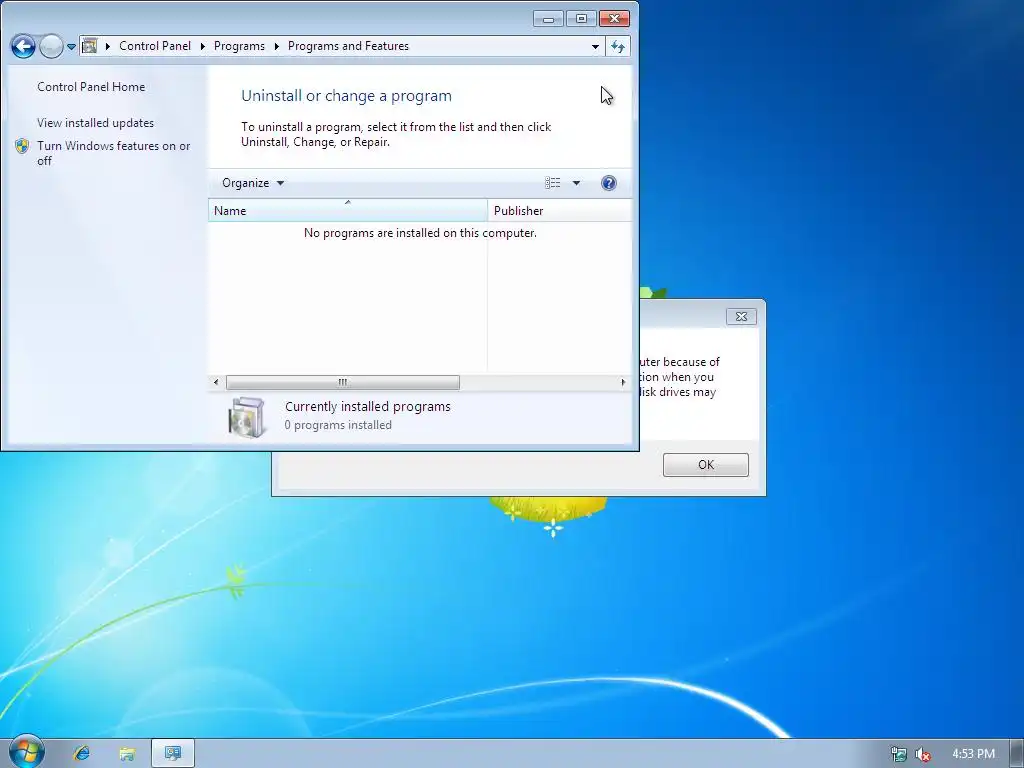Click the scroll left arrow

(x=216, y=382)
